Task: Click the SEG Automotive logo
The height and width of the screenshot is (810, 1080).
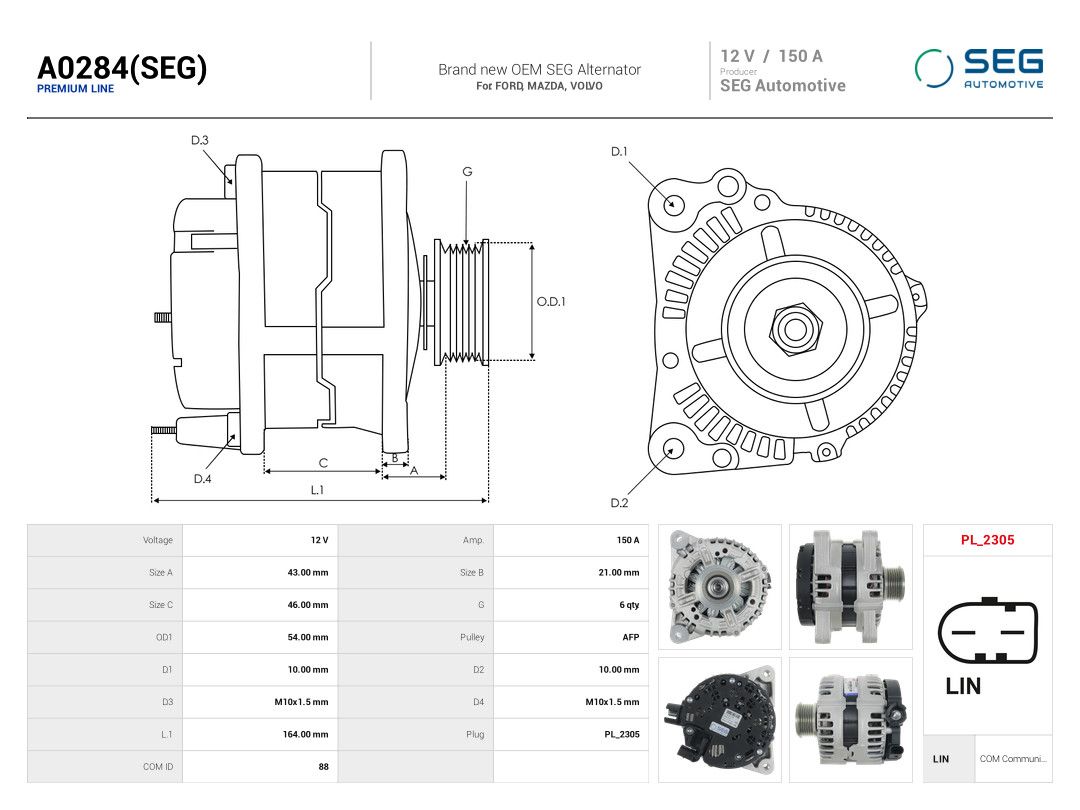Action: (979, 69)
